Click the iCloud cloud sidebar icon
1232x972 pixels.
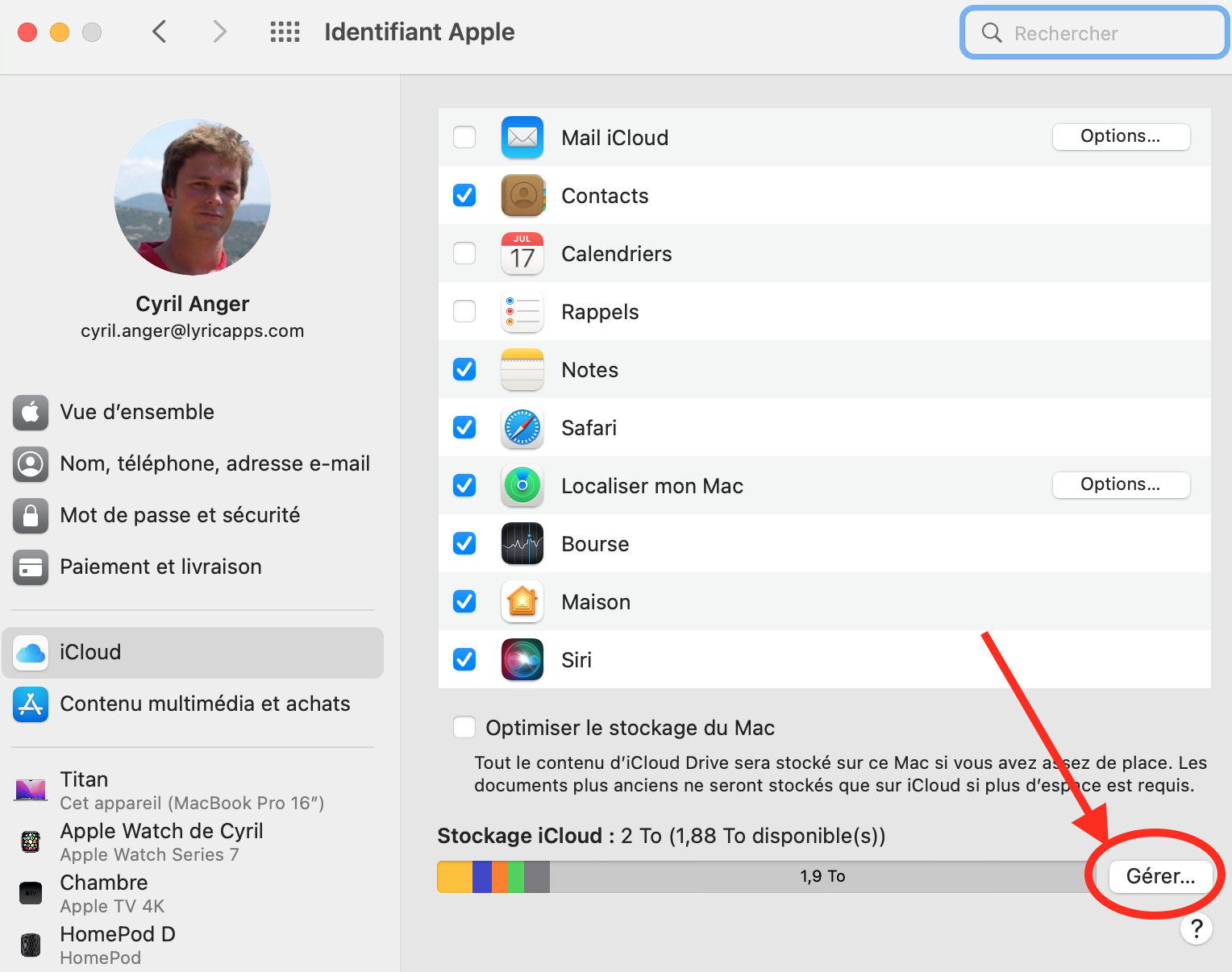point(31,652)
